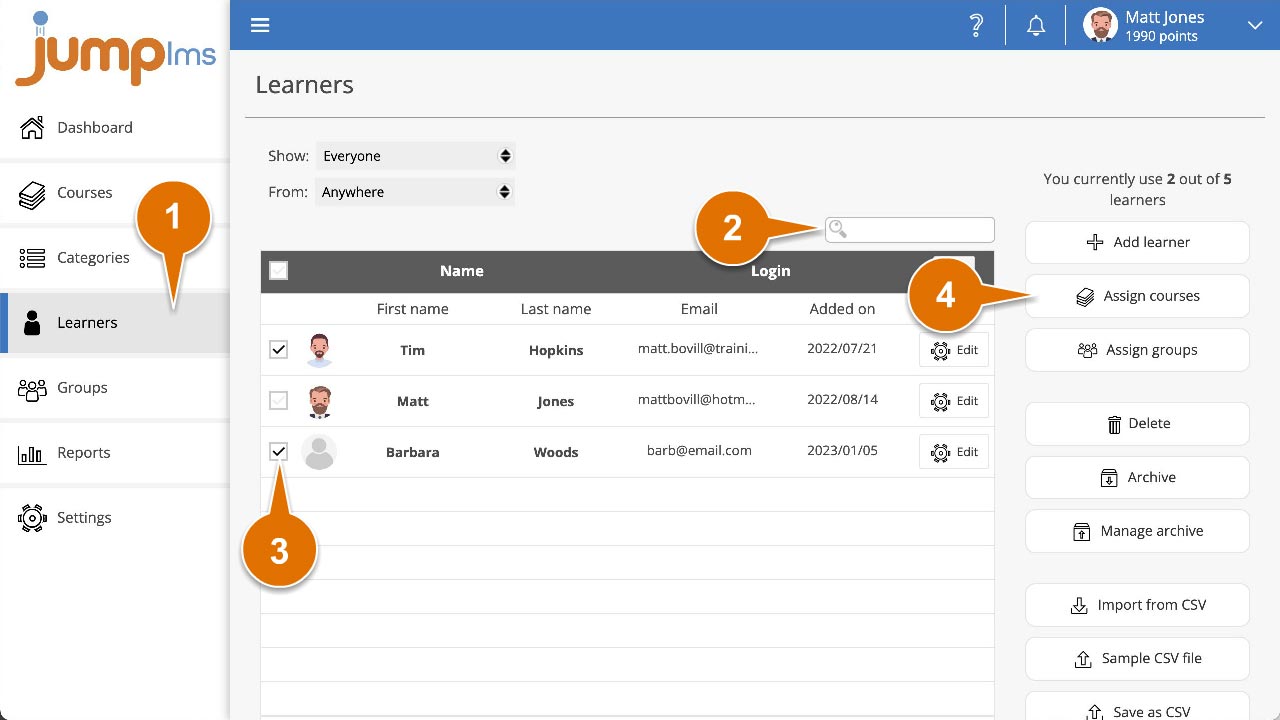Image resolution: width=1280 pixels, height=720 pixels.
Task: Expand the Matt Jones user menu chevron
Action: pyautogui.click(x=1254, y=26)
